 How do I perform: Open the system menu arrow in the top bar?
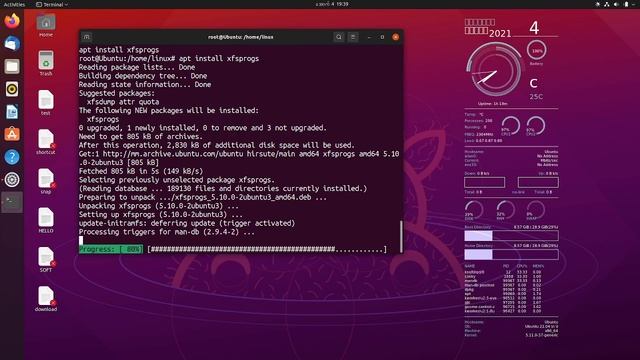point(634,4)
